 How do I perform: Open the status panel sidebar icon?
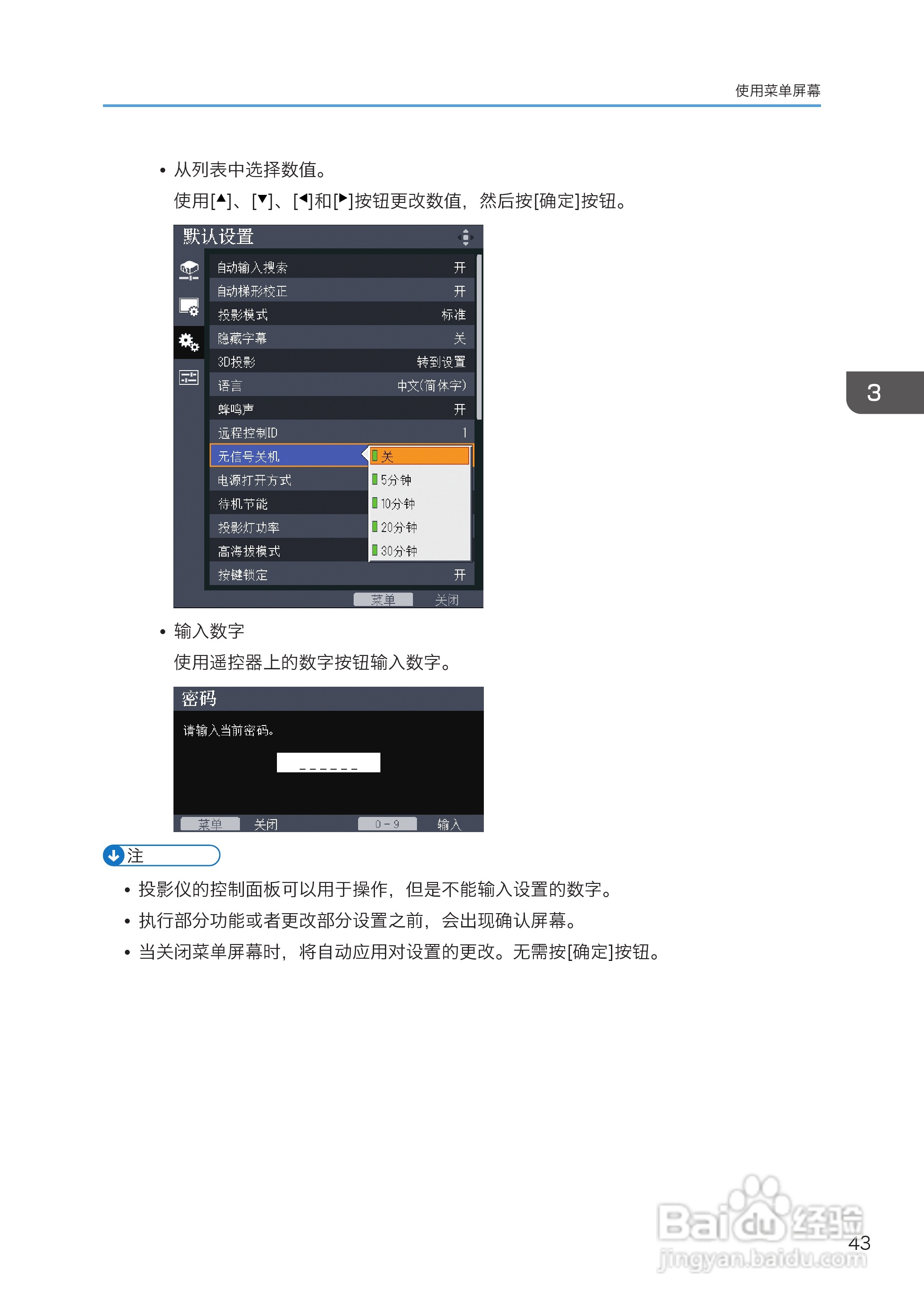tap(189, 377)
